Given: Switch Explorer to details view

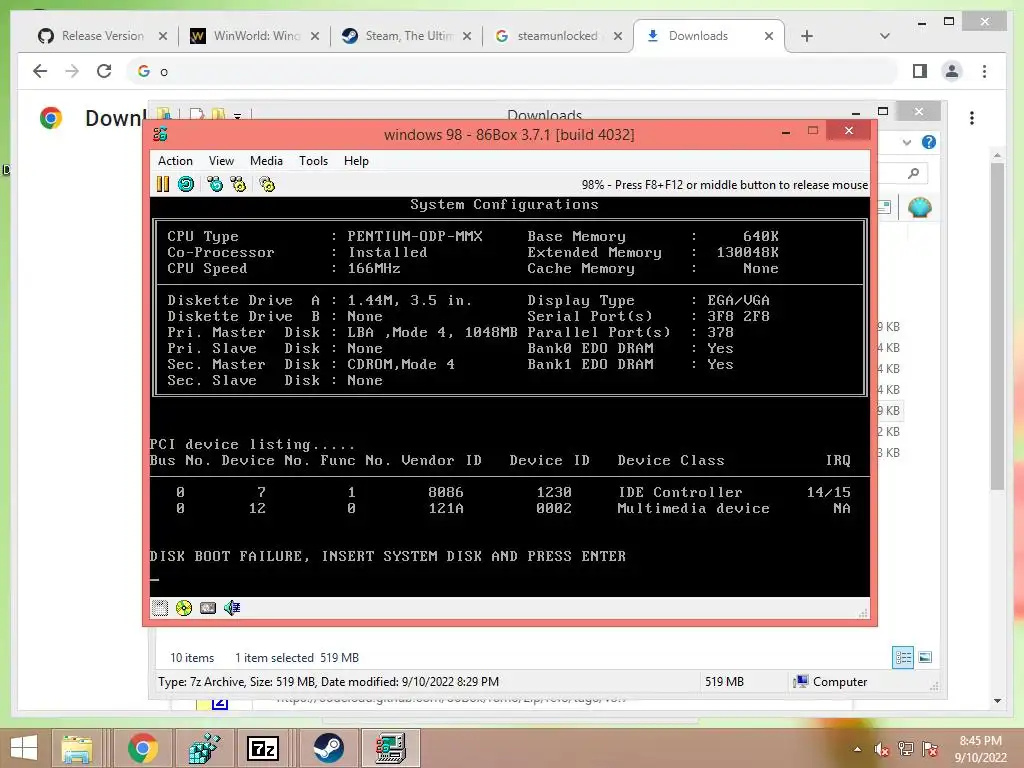Looking at the screenshot, I should point(903,658).
